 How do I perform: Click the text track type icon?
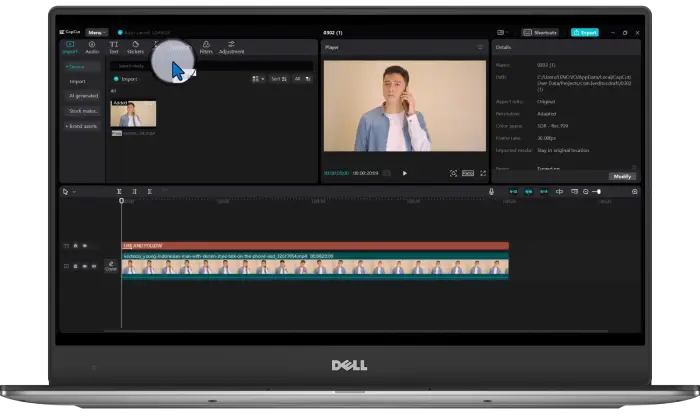click(x=66, y=246)
